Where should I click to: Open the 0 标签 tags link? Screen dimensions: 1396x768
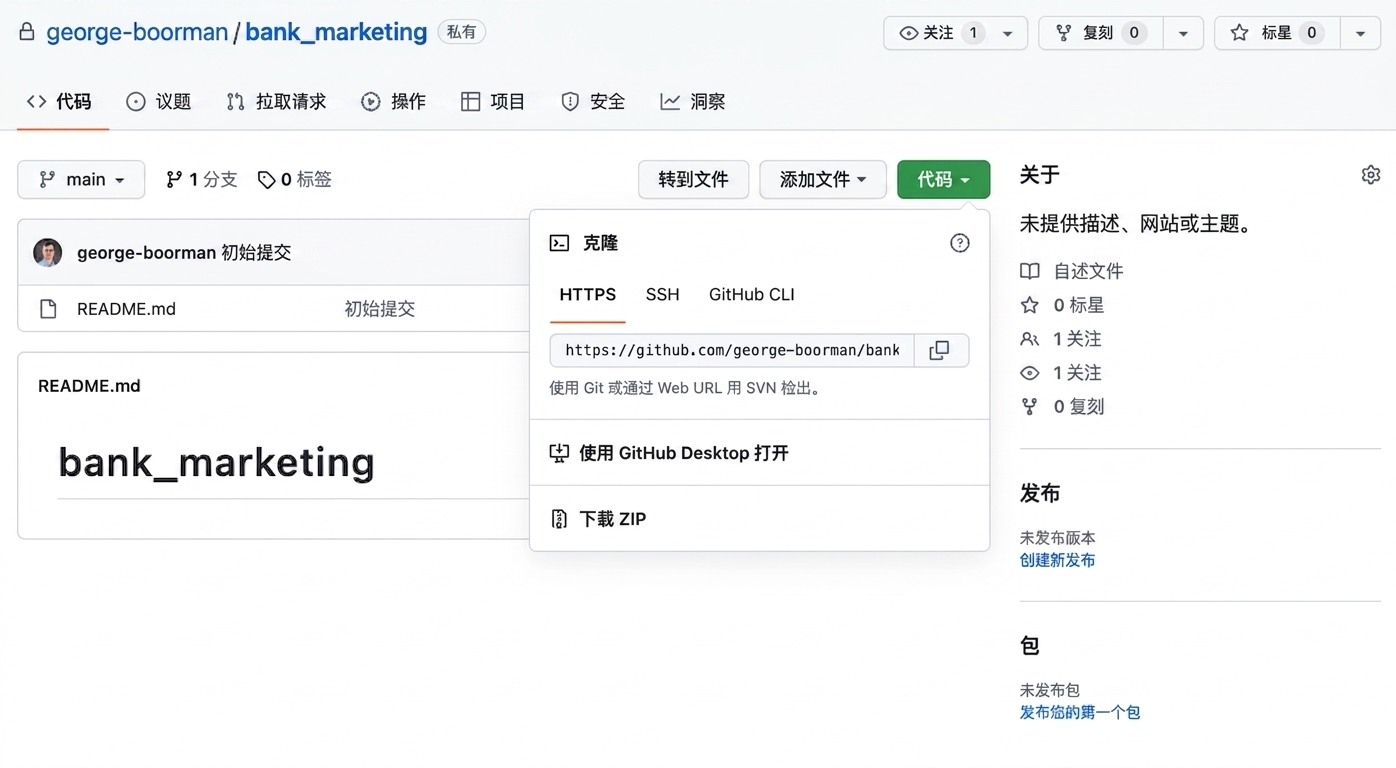click(294, 180)
